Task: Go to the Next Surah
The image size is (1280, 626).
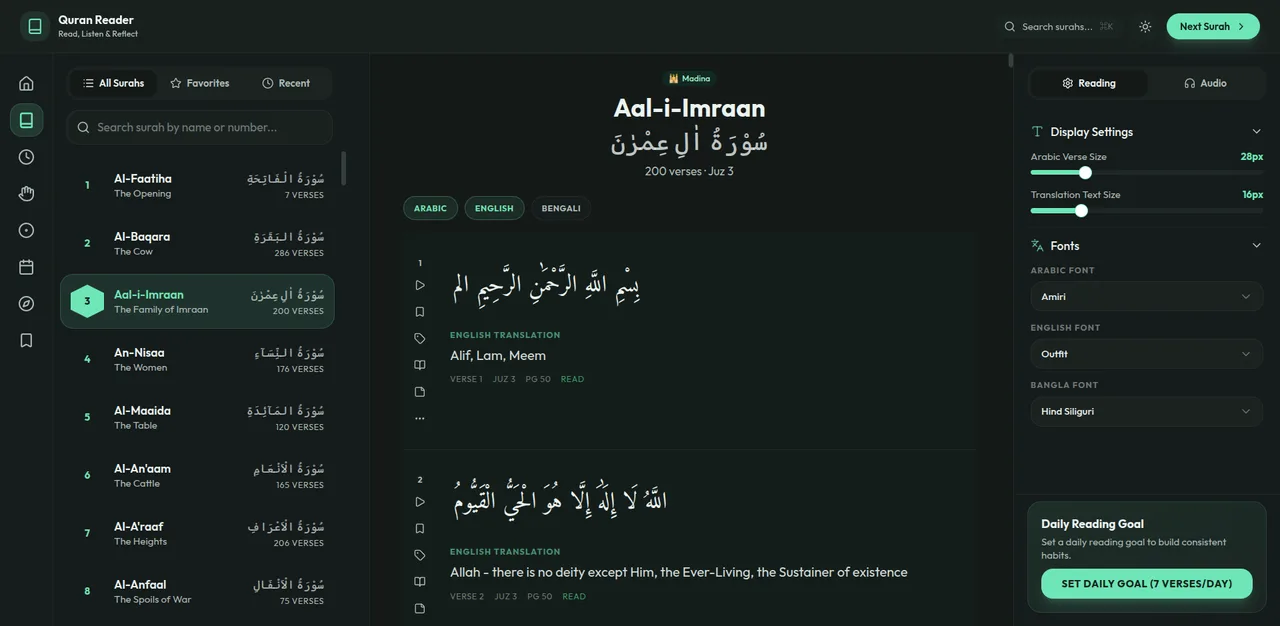Action: 1213,27
